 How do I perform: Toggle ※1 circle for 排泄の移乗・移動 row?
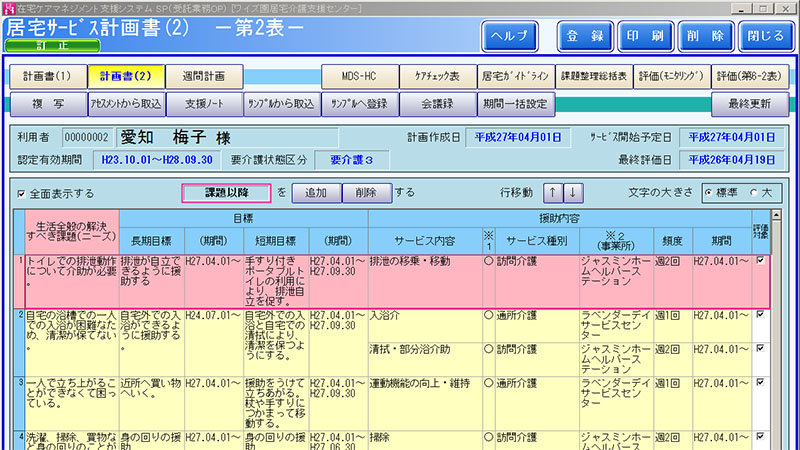[x=488, y=261]
